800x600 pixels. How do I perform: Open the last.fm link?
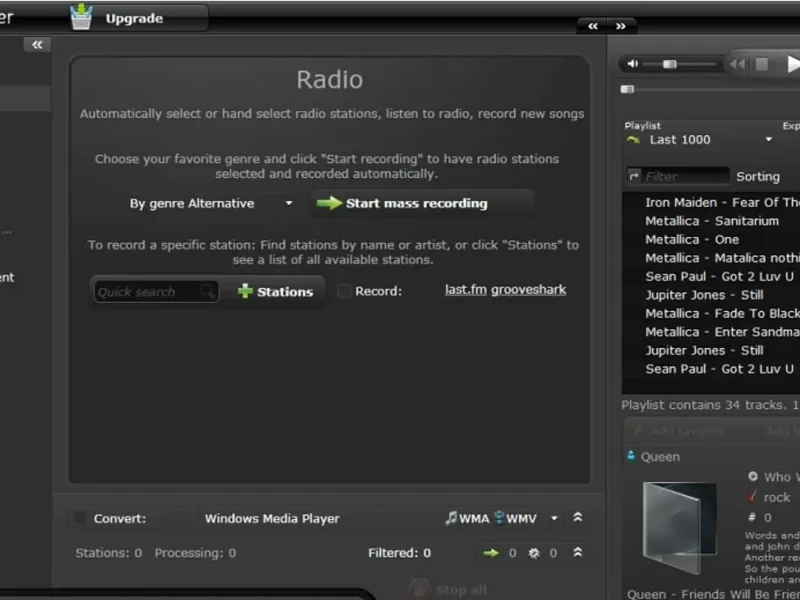tap(465, 290)
